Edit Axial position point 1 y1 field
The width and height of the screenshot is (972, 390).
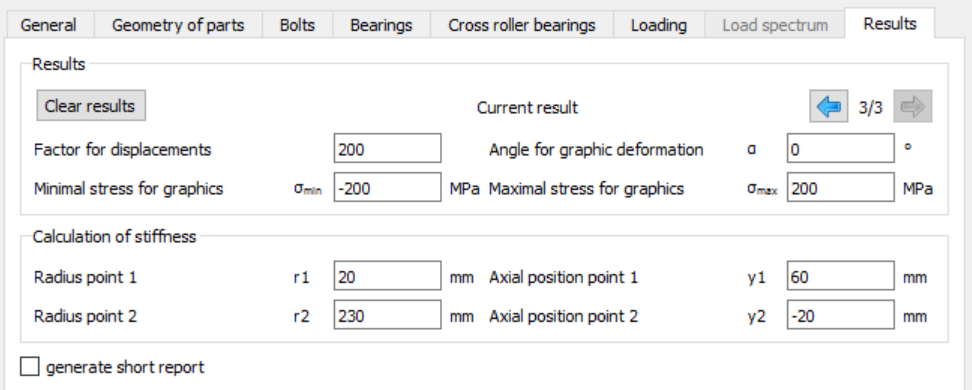(841, 277)
